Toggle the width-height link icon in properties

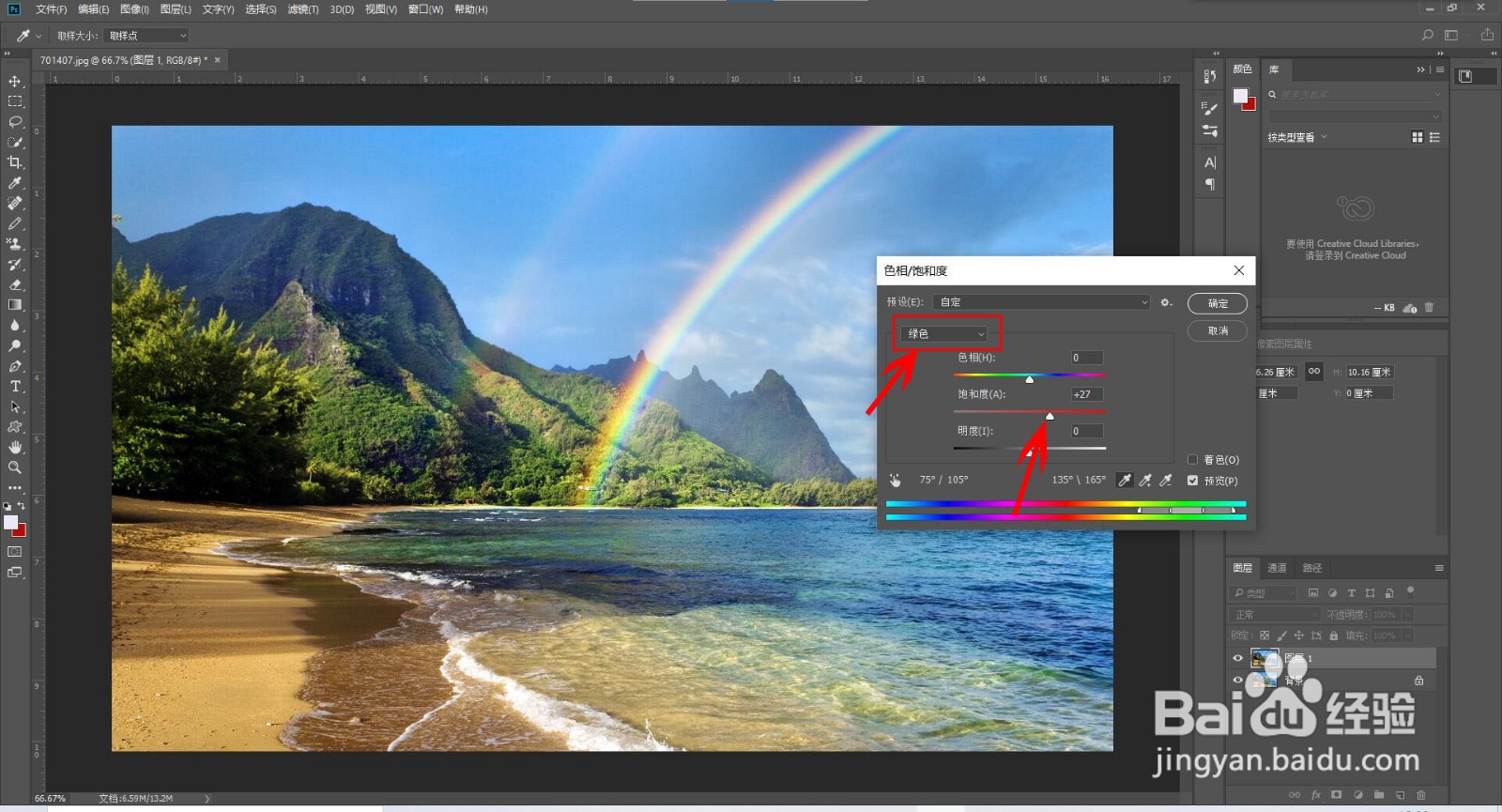(x=1314, y=371)
